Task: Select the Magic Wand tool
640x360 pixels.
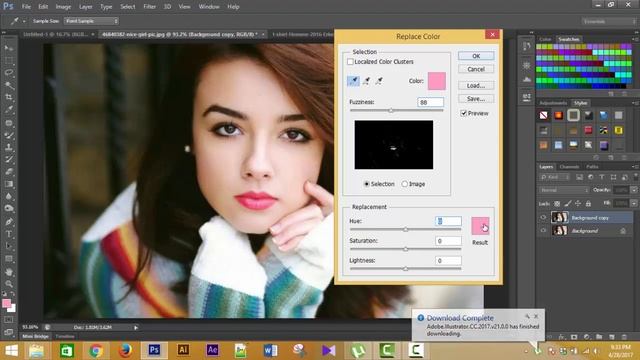Action: click(x=9, y=85)
